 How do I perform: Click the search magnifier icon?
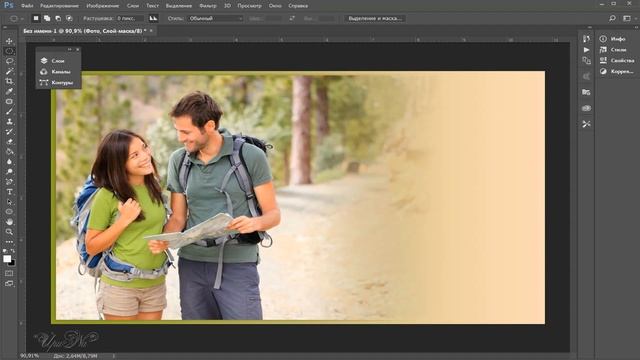(612, 18)
